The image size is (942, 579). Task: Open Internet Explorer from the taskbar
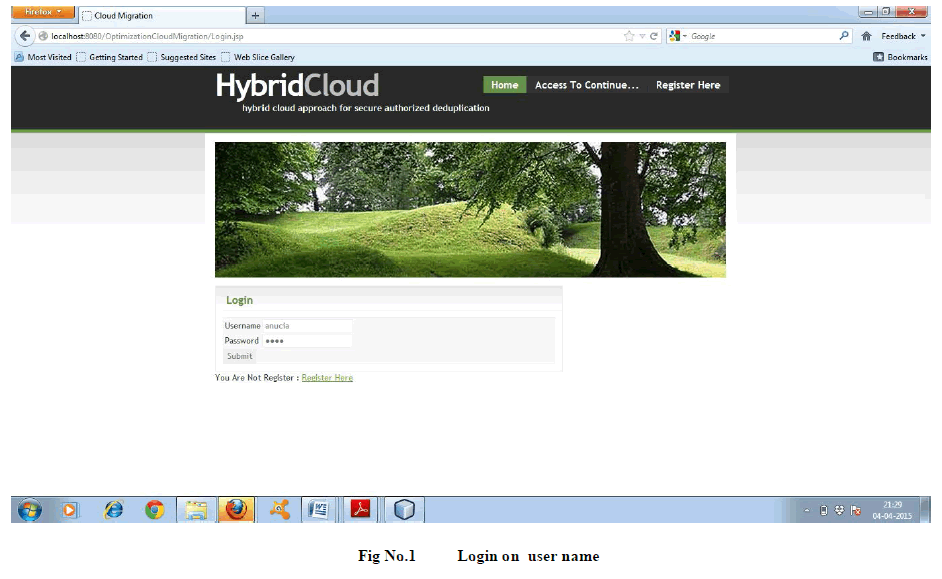coord(113,510)
